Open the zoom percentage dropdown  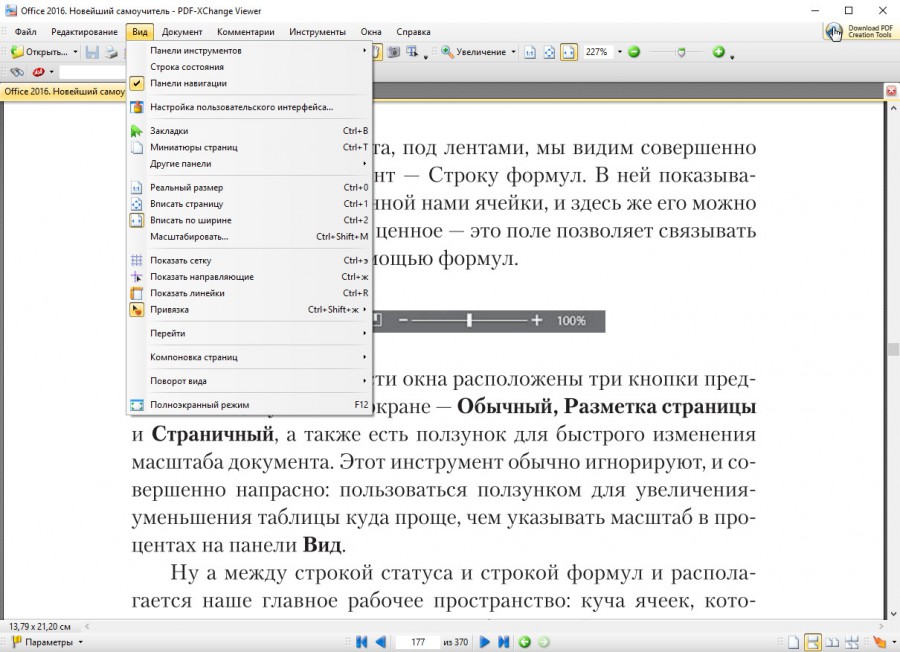[619, 52]
